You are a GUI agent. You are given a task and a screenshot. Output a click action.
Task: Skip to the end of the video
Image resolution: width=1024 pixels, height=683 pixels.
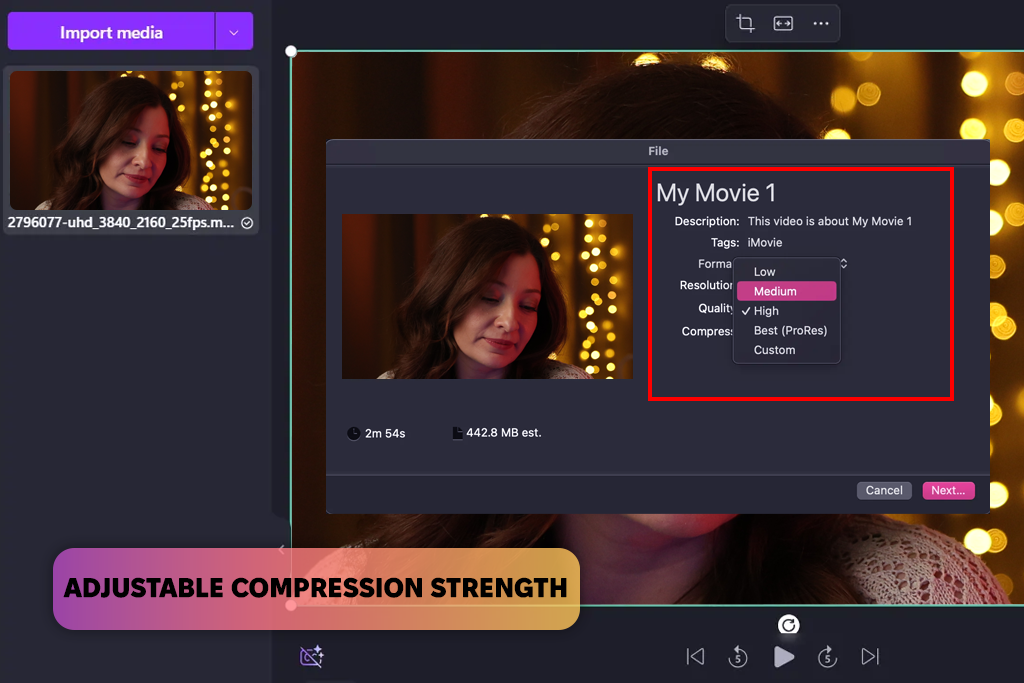pos(871,656)
